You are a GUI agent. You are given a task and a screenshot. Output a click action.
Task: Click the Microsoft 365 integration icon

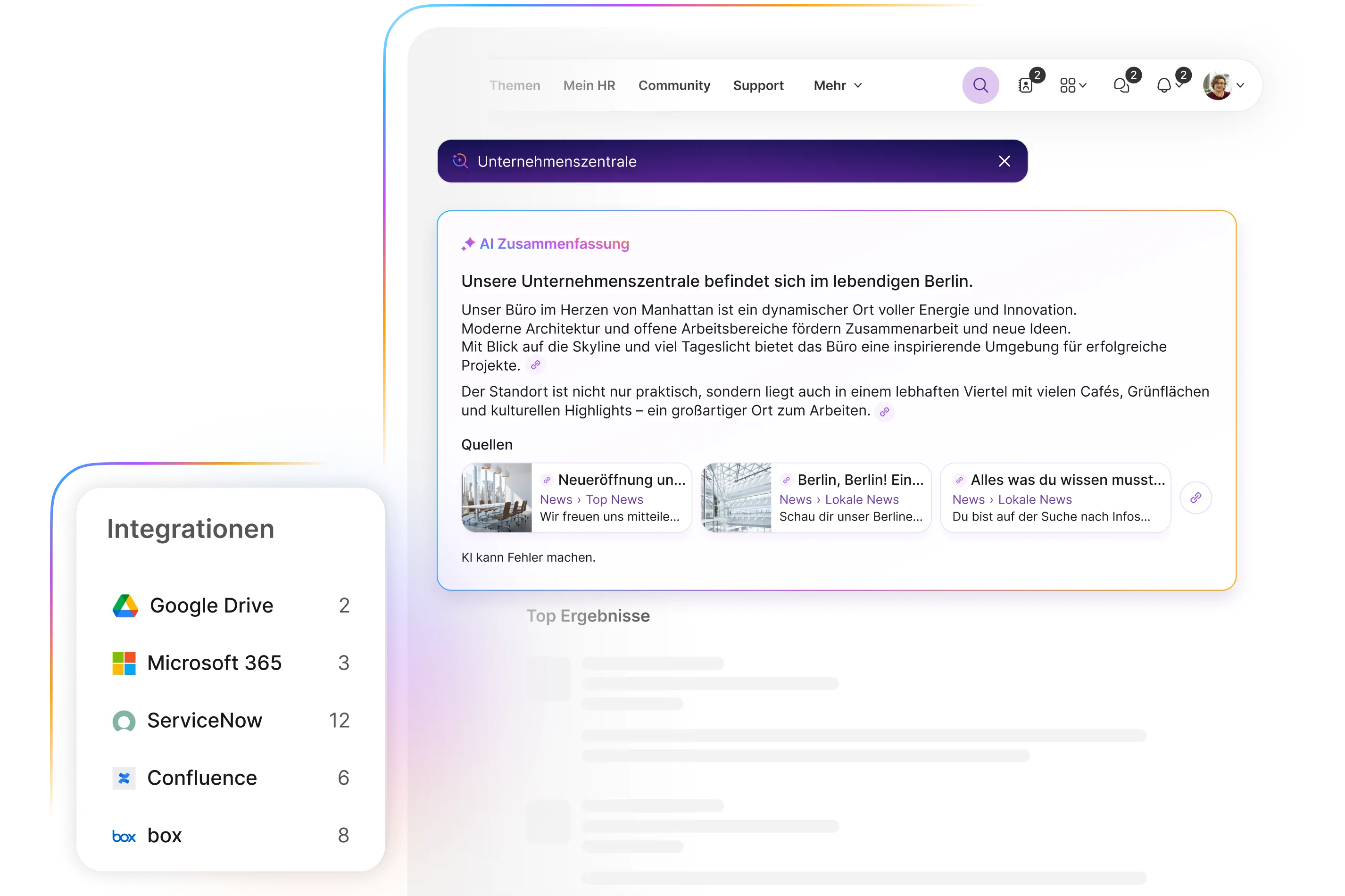pyautogui.click(x=124, y=663)
